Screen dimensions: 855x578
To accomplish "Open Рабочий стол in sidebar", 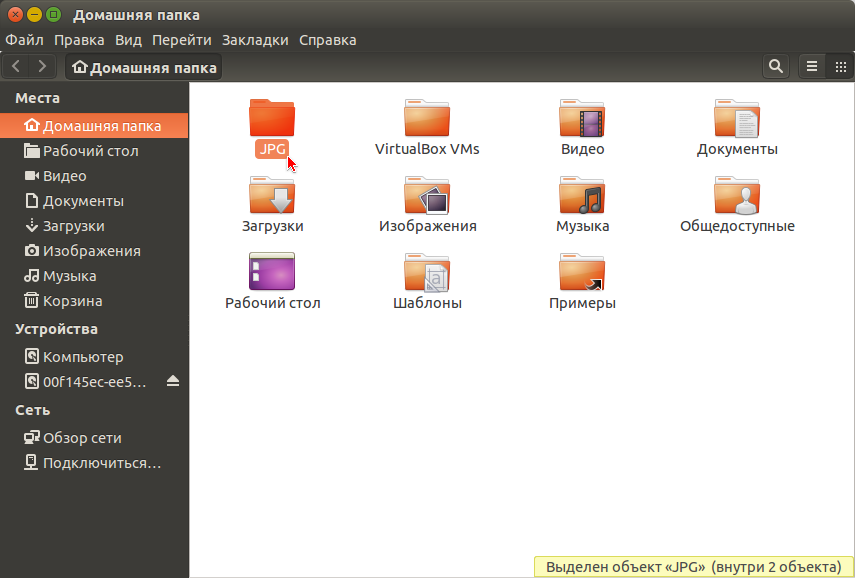I will (94, 150).
